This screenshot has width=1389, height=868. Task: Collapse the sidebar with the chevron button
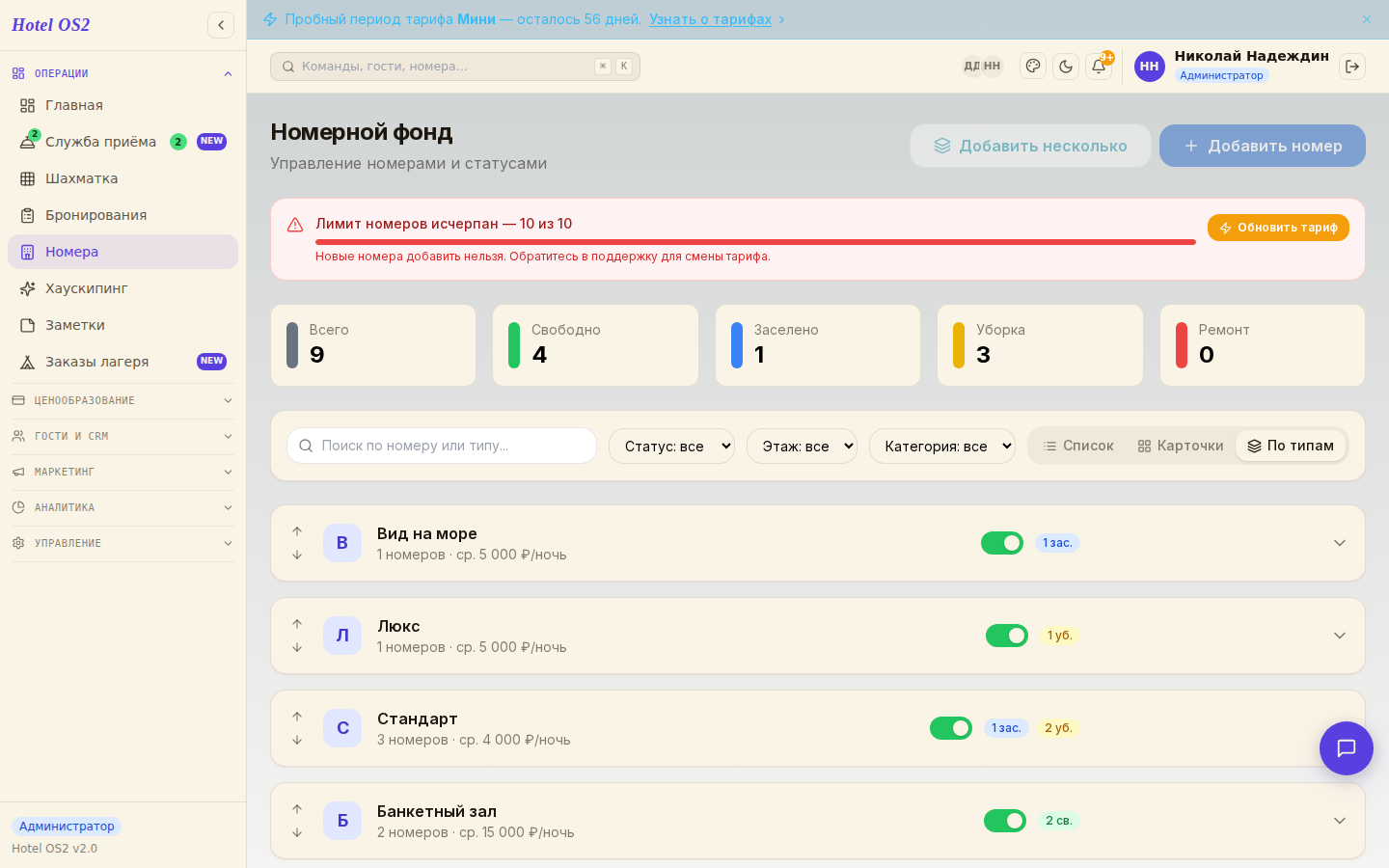pyautogui.click(x=221, y=25)
